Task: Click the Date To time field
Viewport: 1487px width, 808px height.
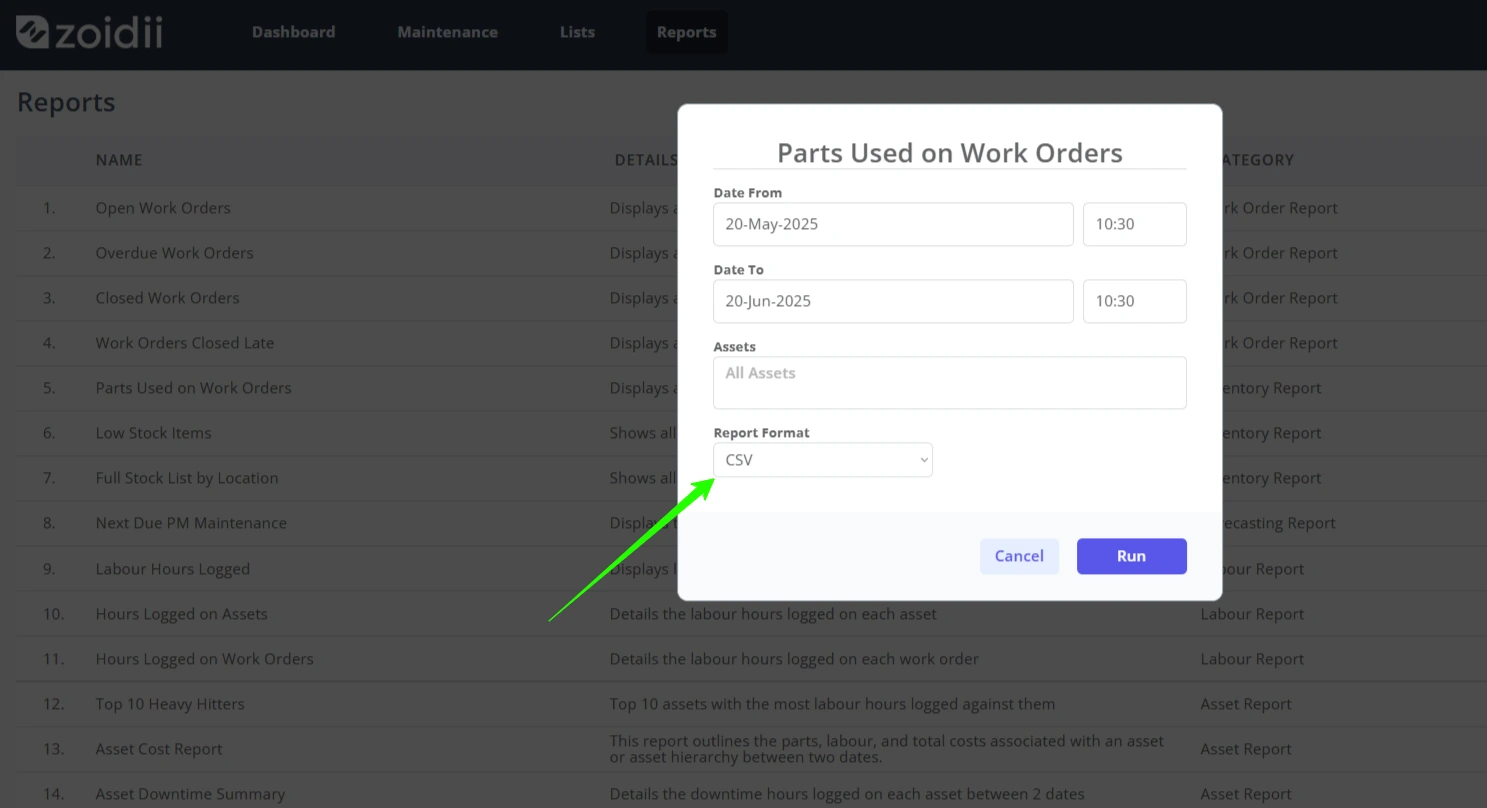Action: point(1134,301)
